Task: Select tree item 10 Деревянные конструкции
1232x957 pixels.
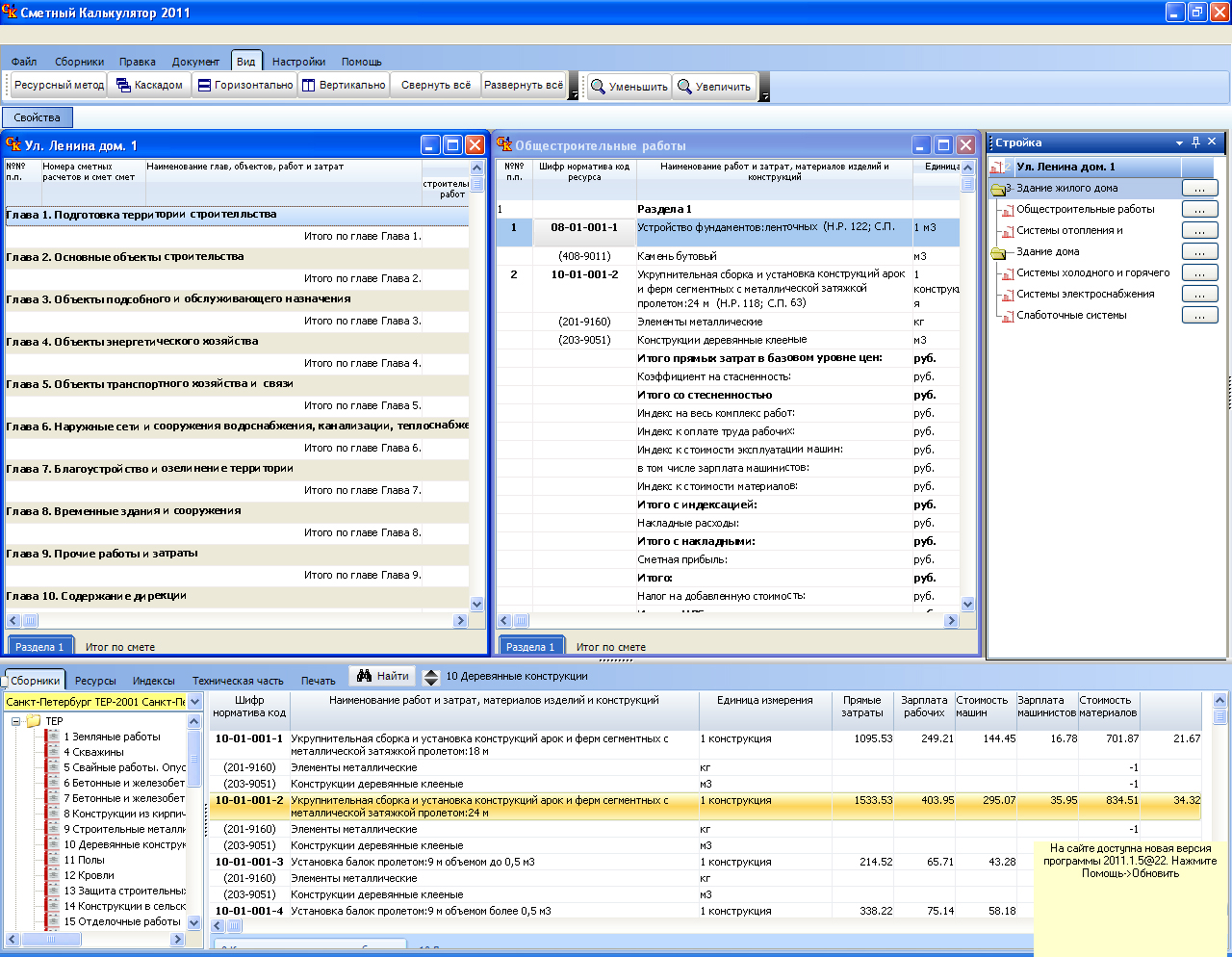Action: 124,844
